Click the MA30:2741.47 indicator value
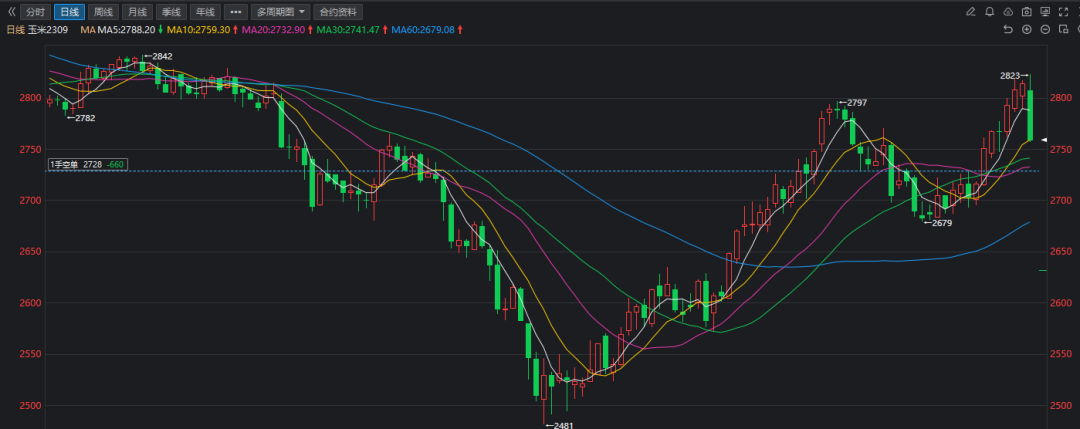 (x=348, y=30)
